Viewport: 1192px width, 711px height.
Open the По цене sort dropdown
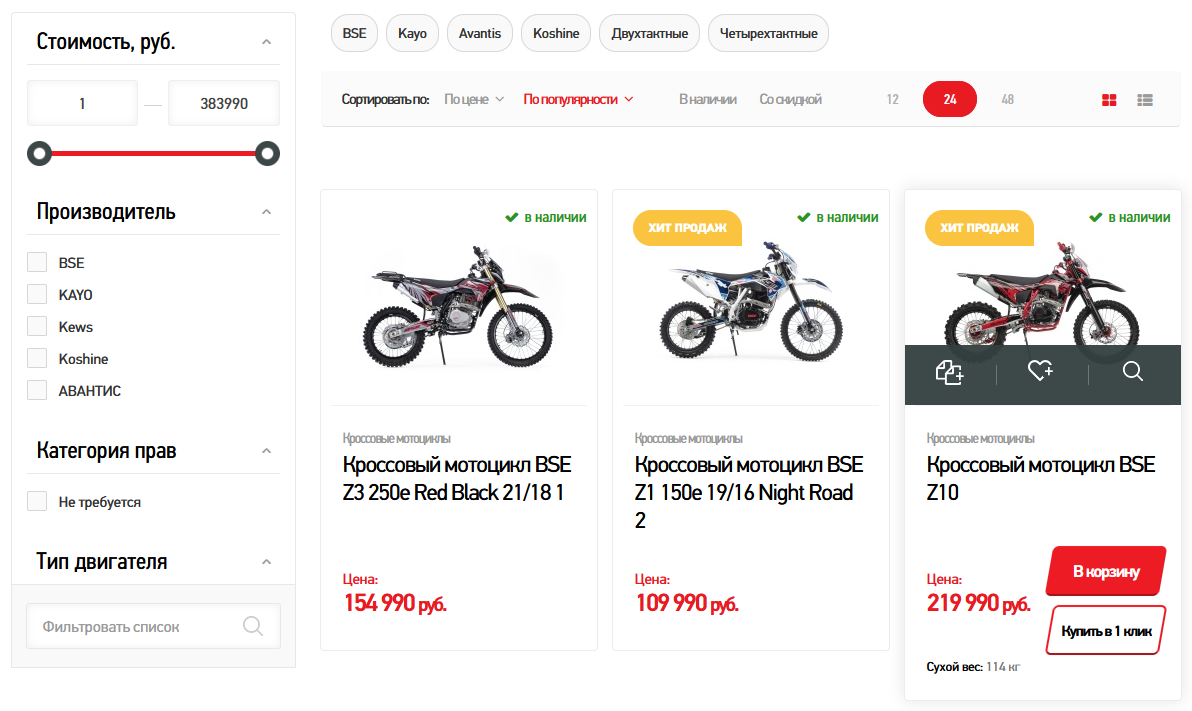(x=474, y=100)
